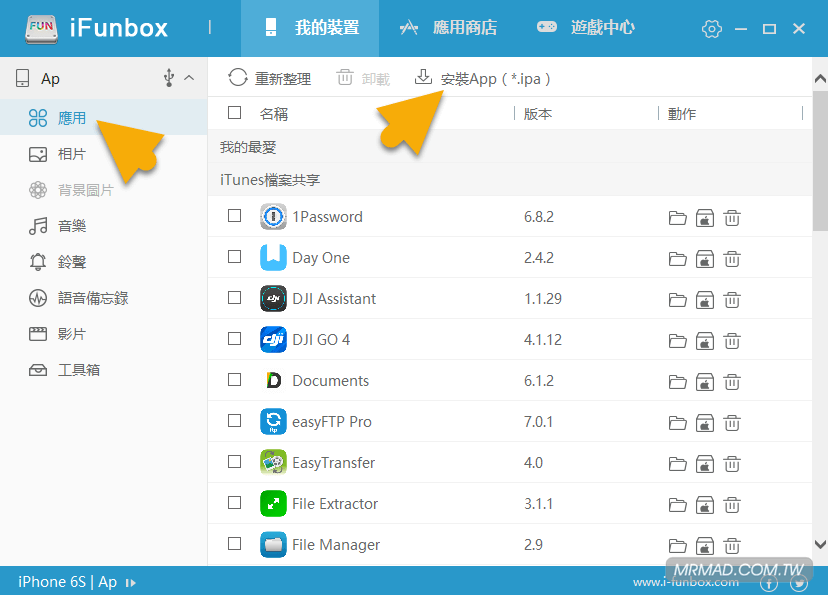Click the app list scrollbar down arrow

tap(820, 544)
